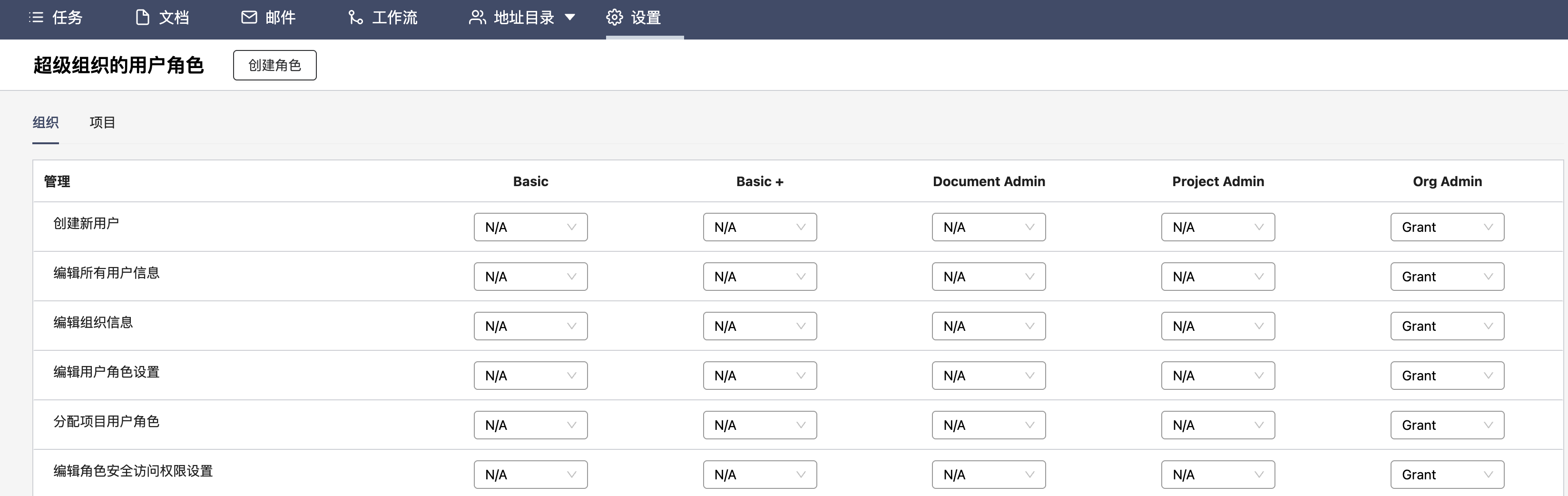Open Basic dropdown for 创建新用户
Image resolution: width=1568 pixels, height=496 pixels.
coord(530,227)
